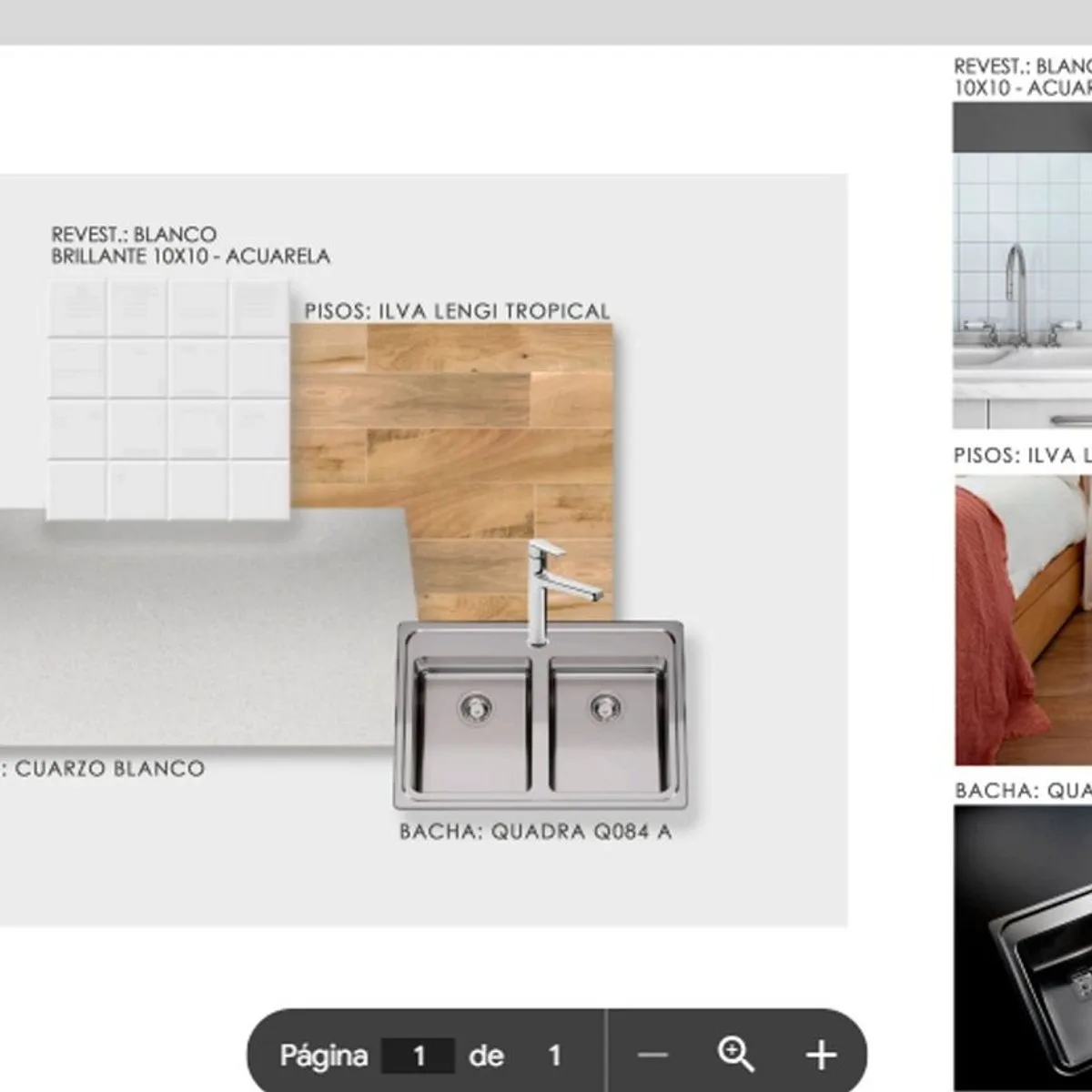The image size is (1092, 1092).
Task: Click the 'PISOS: ILVA LENGI TROPICAL' label
Action: point(457,311)
